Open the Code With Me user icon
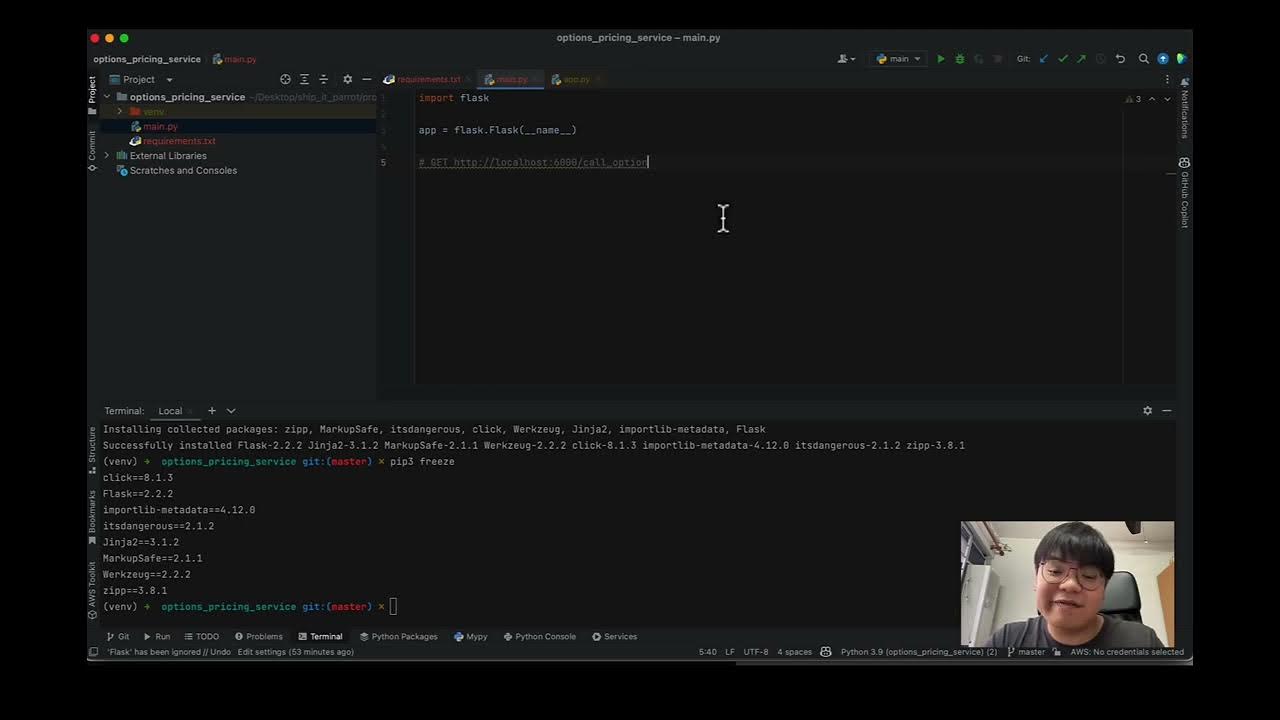This screenshot has height=720, width=1280. click(x=845, y=59)
